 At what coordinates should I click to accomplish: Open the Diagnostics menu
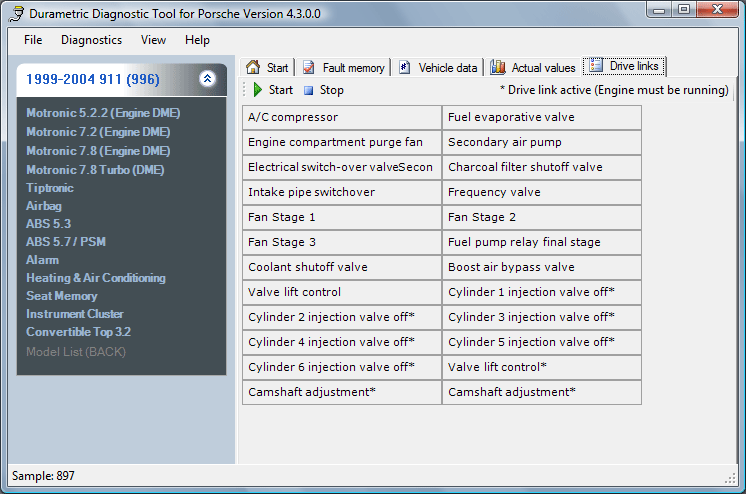(91, 40)
